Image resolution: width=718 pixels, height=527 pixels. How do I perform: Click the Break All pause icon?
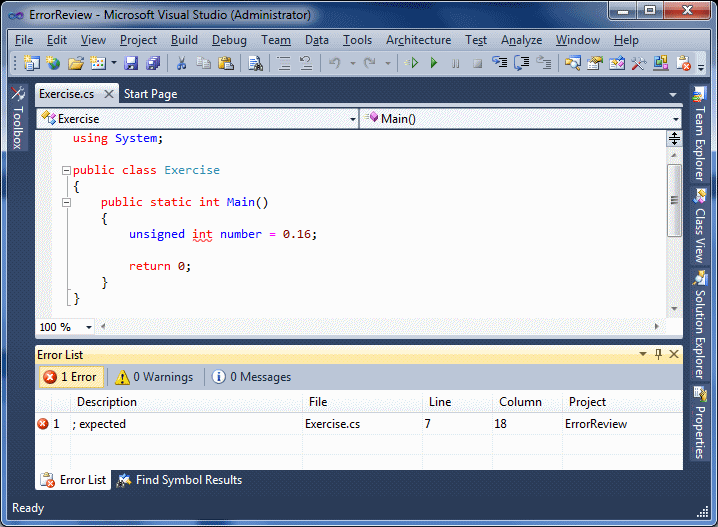455,63
